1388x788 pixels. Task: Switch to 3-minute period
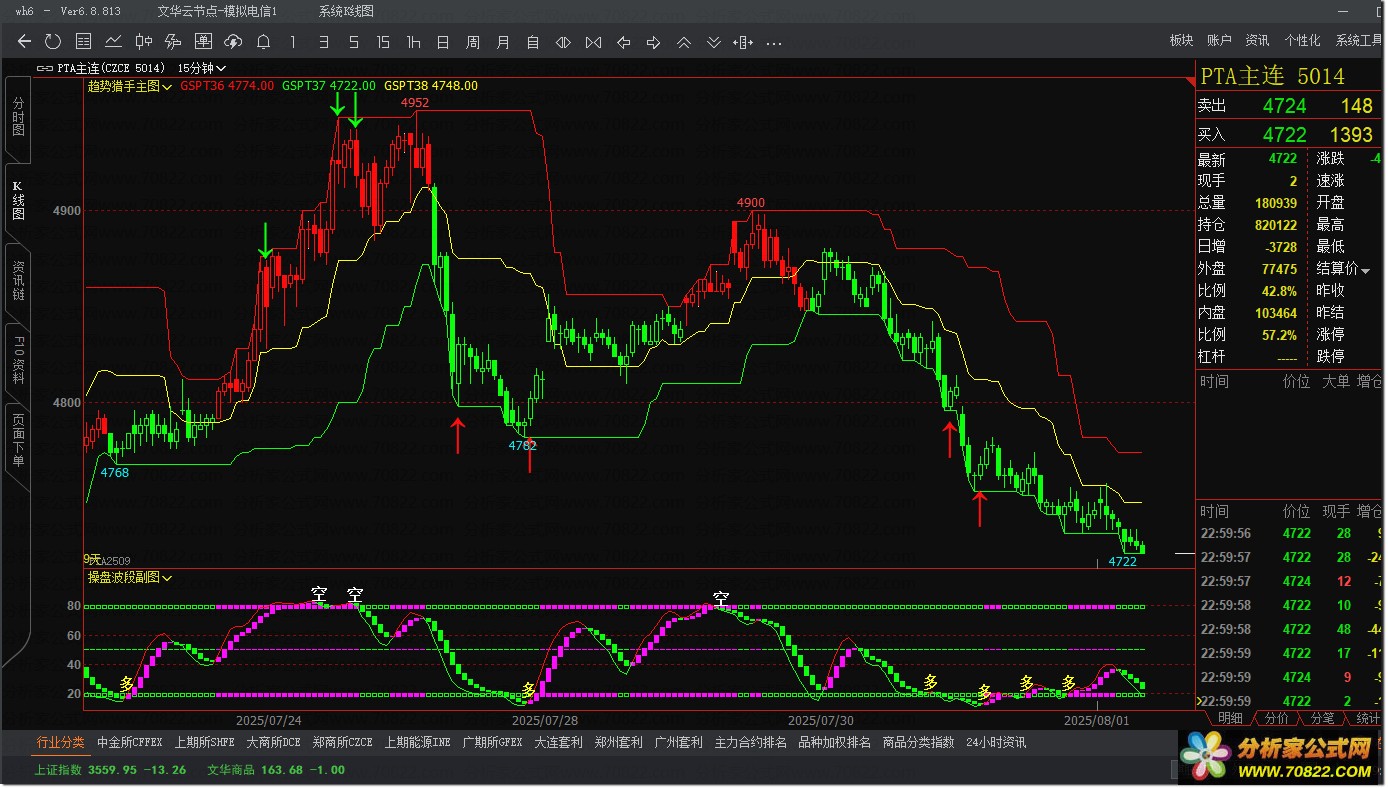coord(323,42)
